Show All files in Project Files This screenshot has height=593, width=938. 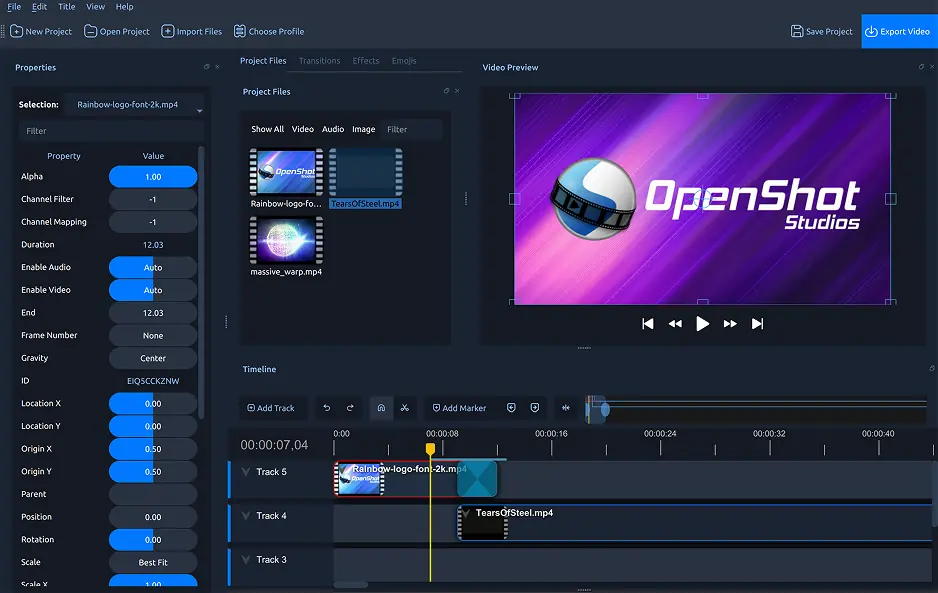(267, 129)
